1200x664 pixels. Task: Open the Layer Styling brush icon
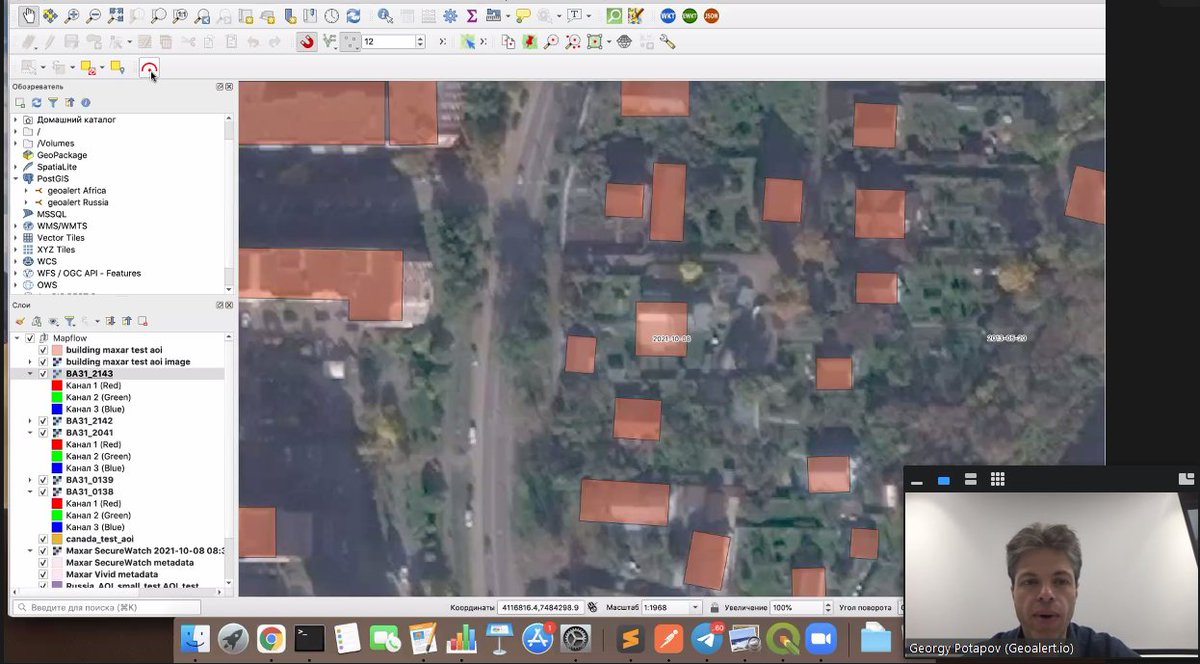pos(20,321)
